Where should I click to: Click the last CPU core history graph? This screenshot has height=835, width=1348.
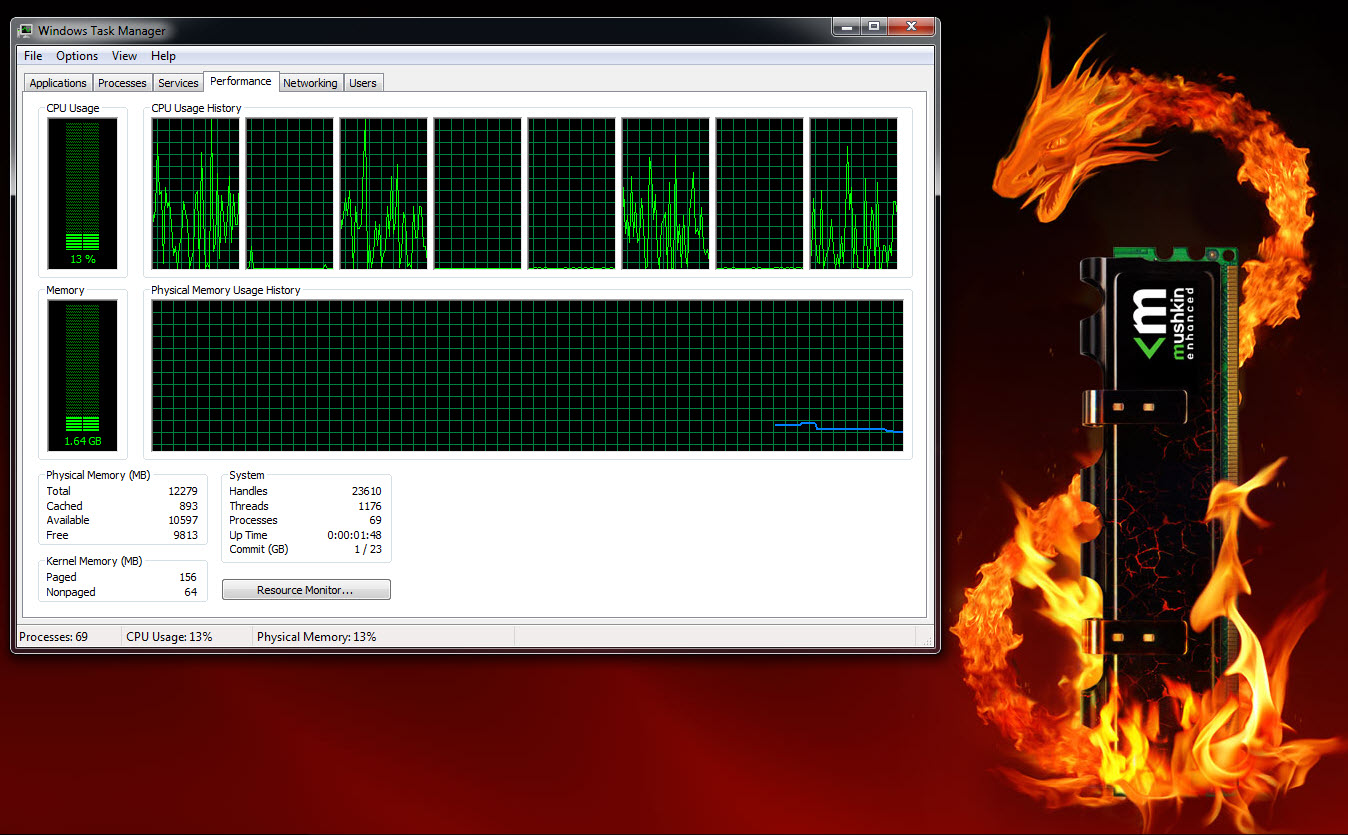tap(853, 193)
